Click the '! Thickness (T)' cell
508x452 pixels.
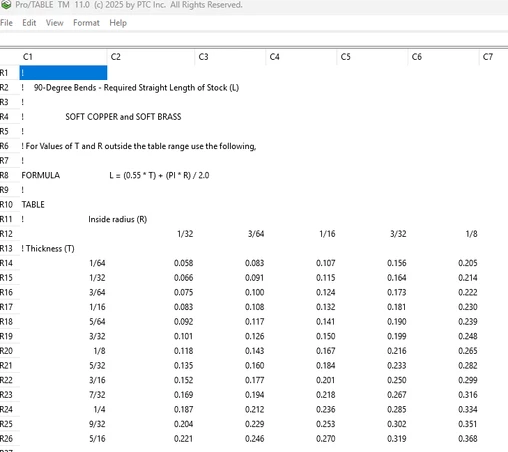[48, 249]
